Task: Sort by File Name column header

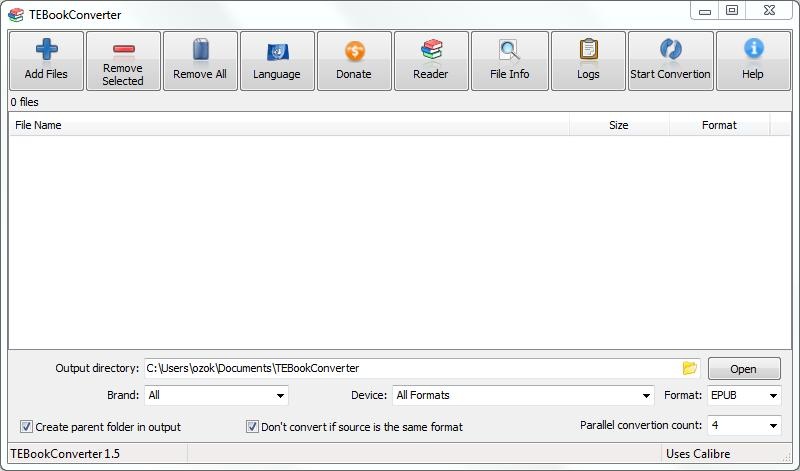Action: point(289,125)
